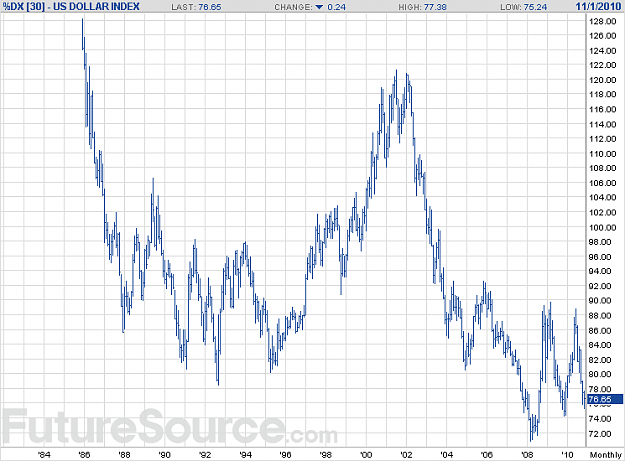
Task: Click the 72.00 price axis label
Action: coord(600,434)
